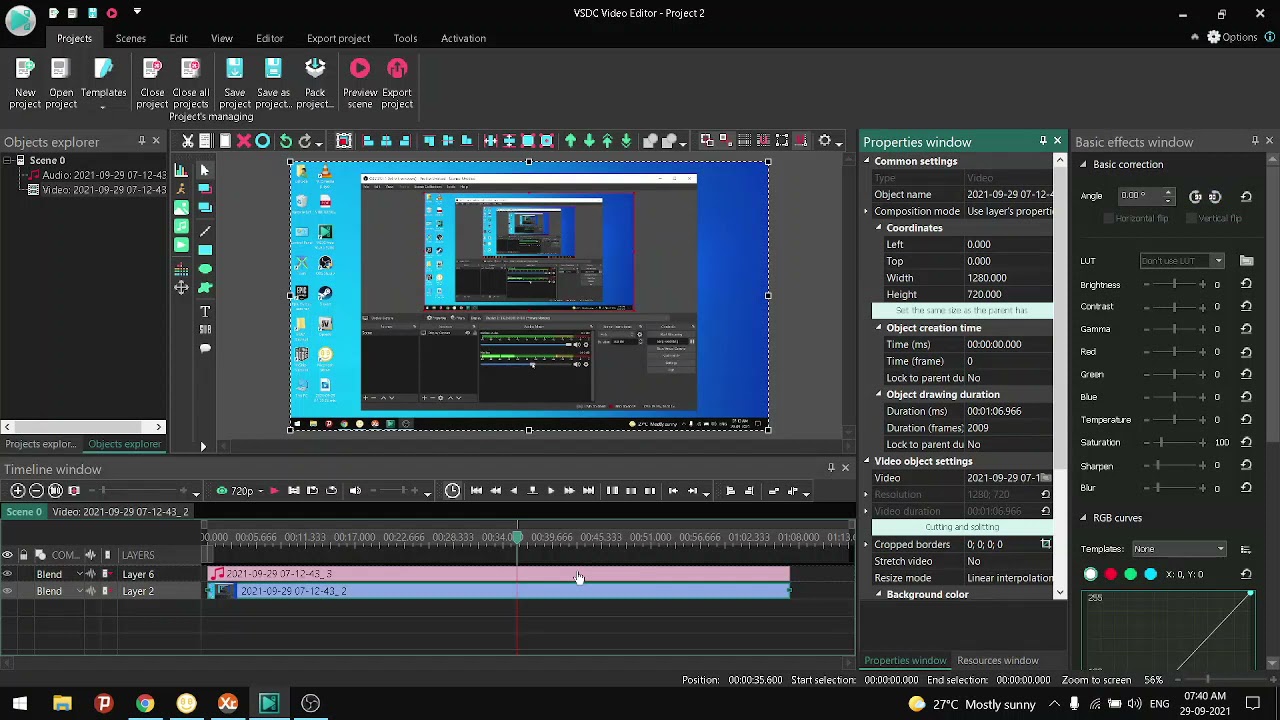The height and width of the screenshot is (720, 1280).
Task: Open the Export project tab
Action: click(x=338, y=38)
